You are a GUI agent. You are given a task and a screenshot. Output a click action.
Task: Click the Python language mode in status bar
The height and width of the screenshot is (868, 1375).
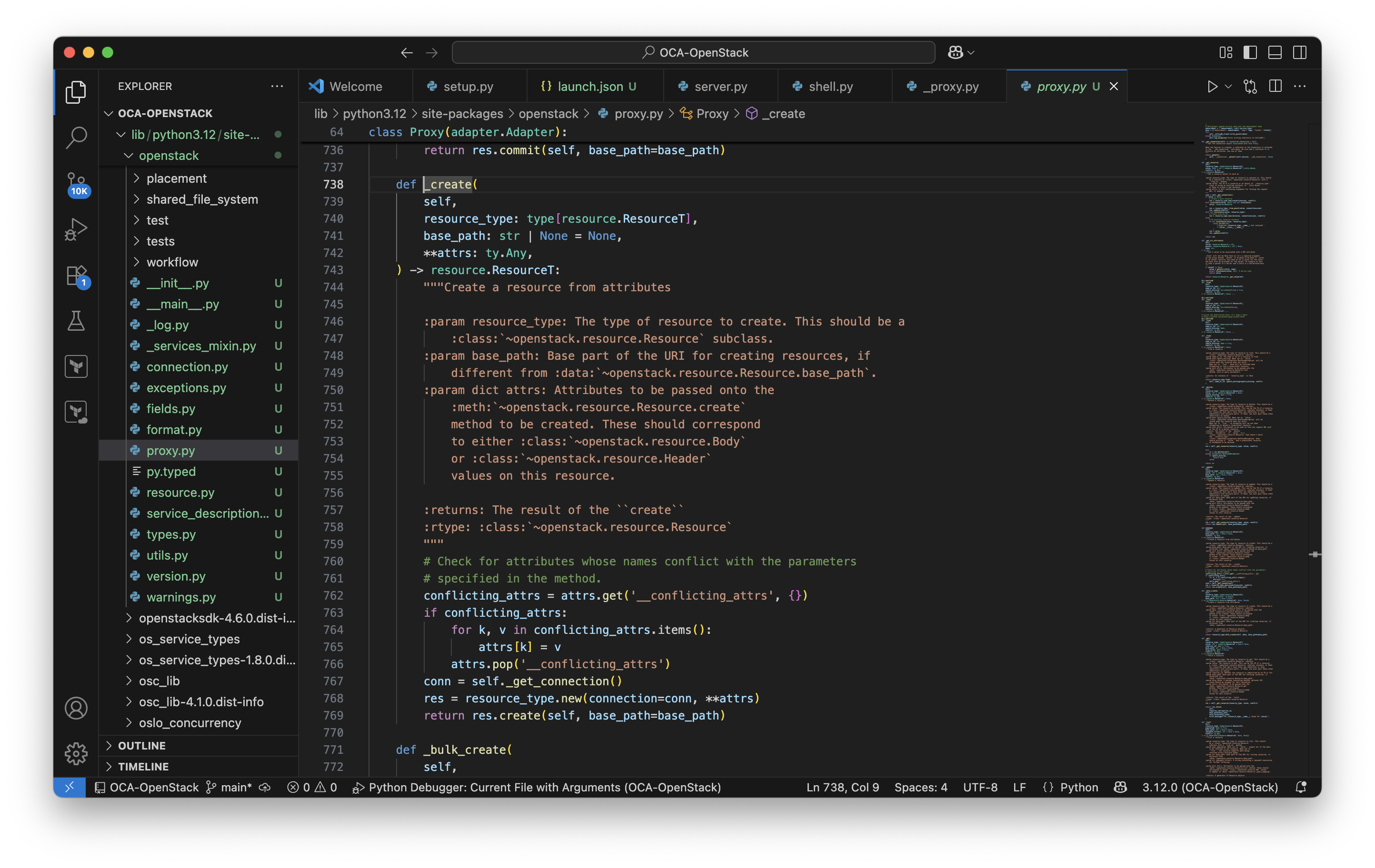point(1079,787)
